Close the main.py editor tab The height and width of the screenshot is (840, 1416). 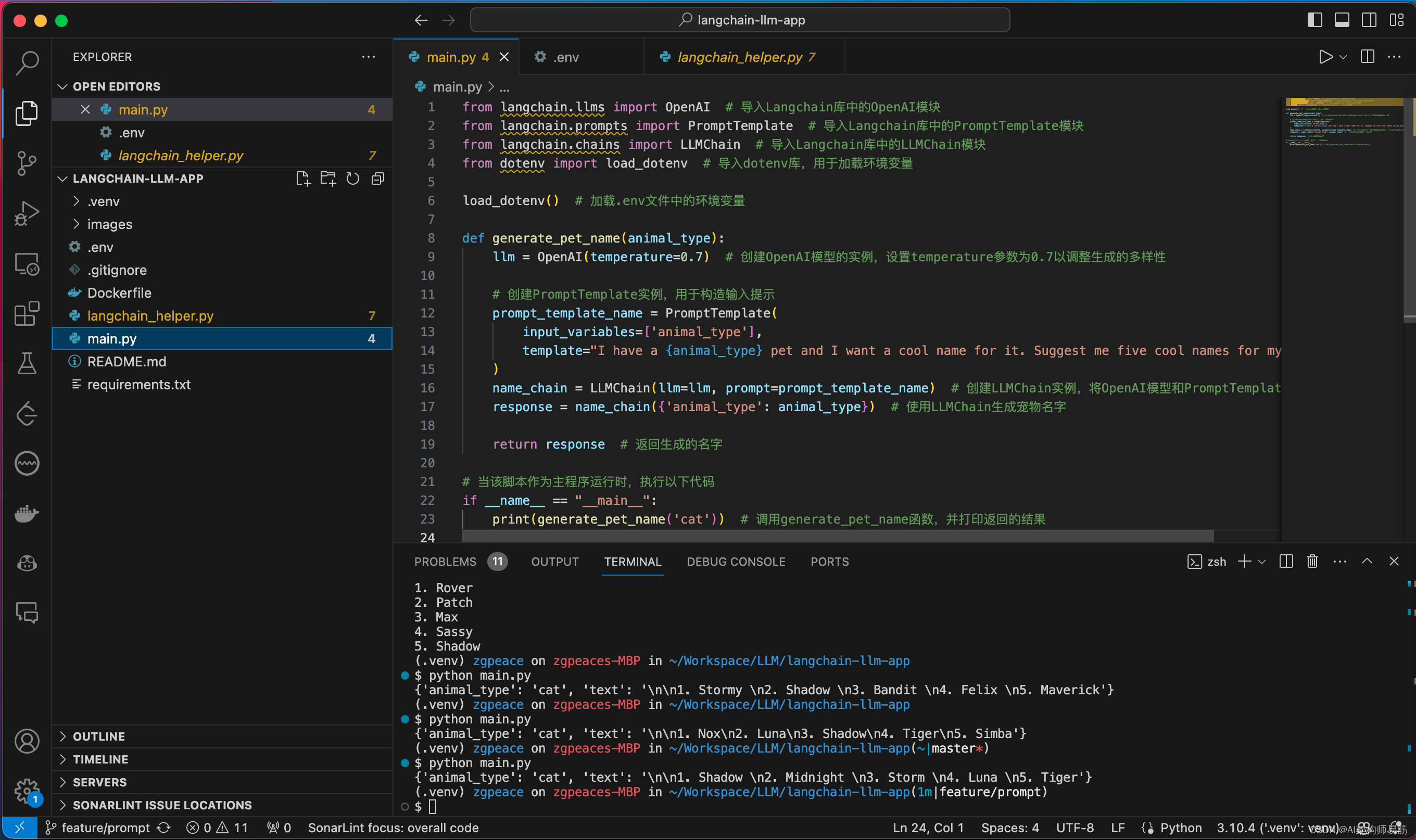[504, 57]
